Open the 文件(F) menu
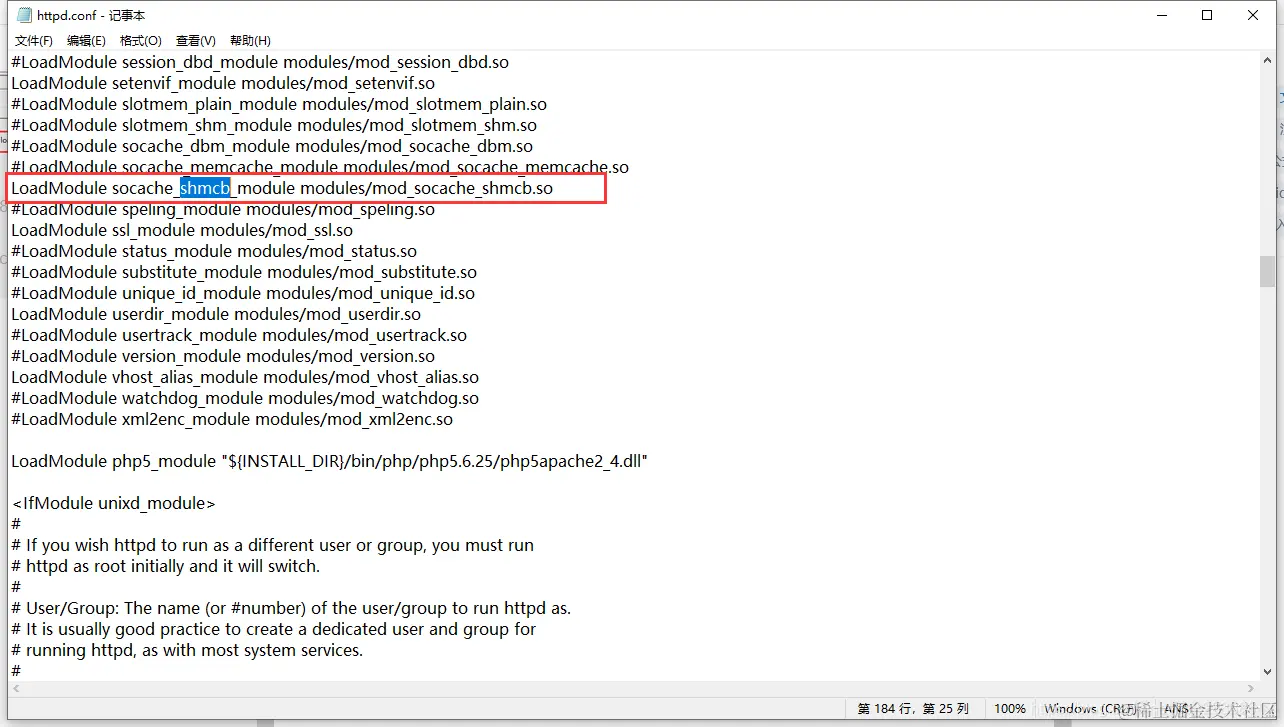The width and height of the screenshot is (1284, 727). click(33, 41)
